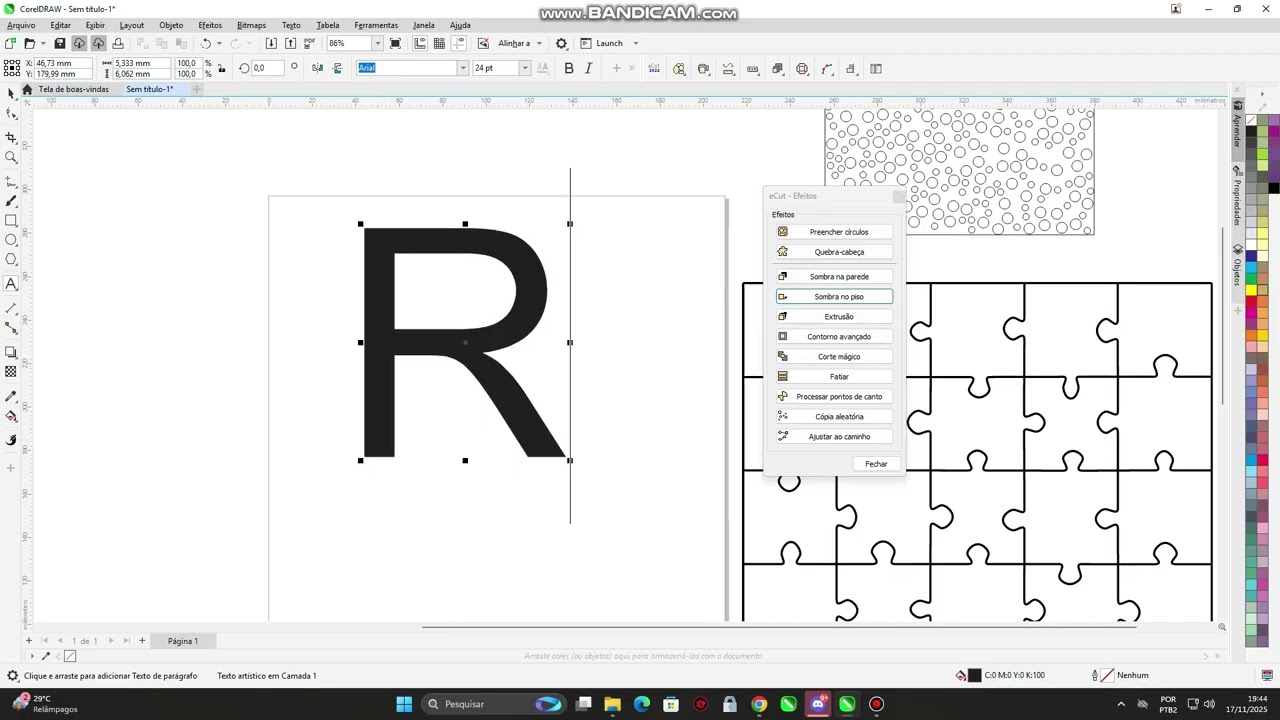Expand the Alinhar a dropdown

point(539,43)
